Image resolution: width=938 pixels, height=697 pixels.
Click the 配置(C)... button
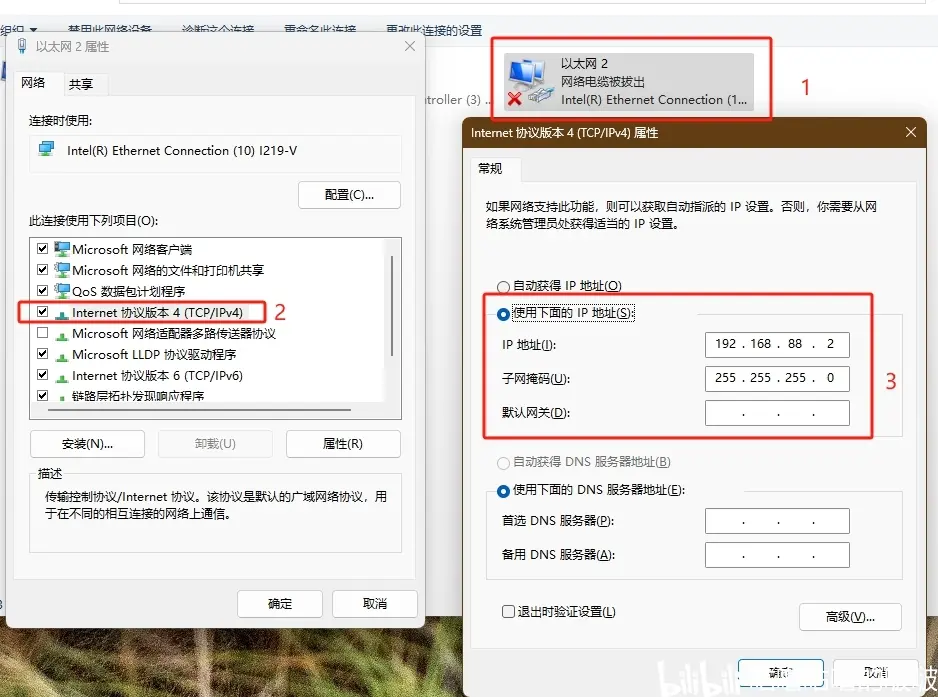(349, 195)
